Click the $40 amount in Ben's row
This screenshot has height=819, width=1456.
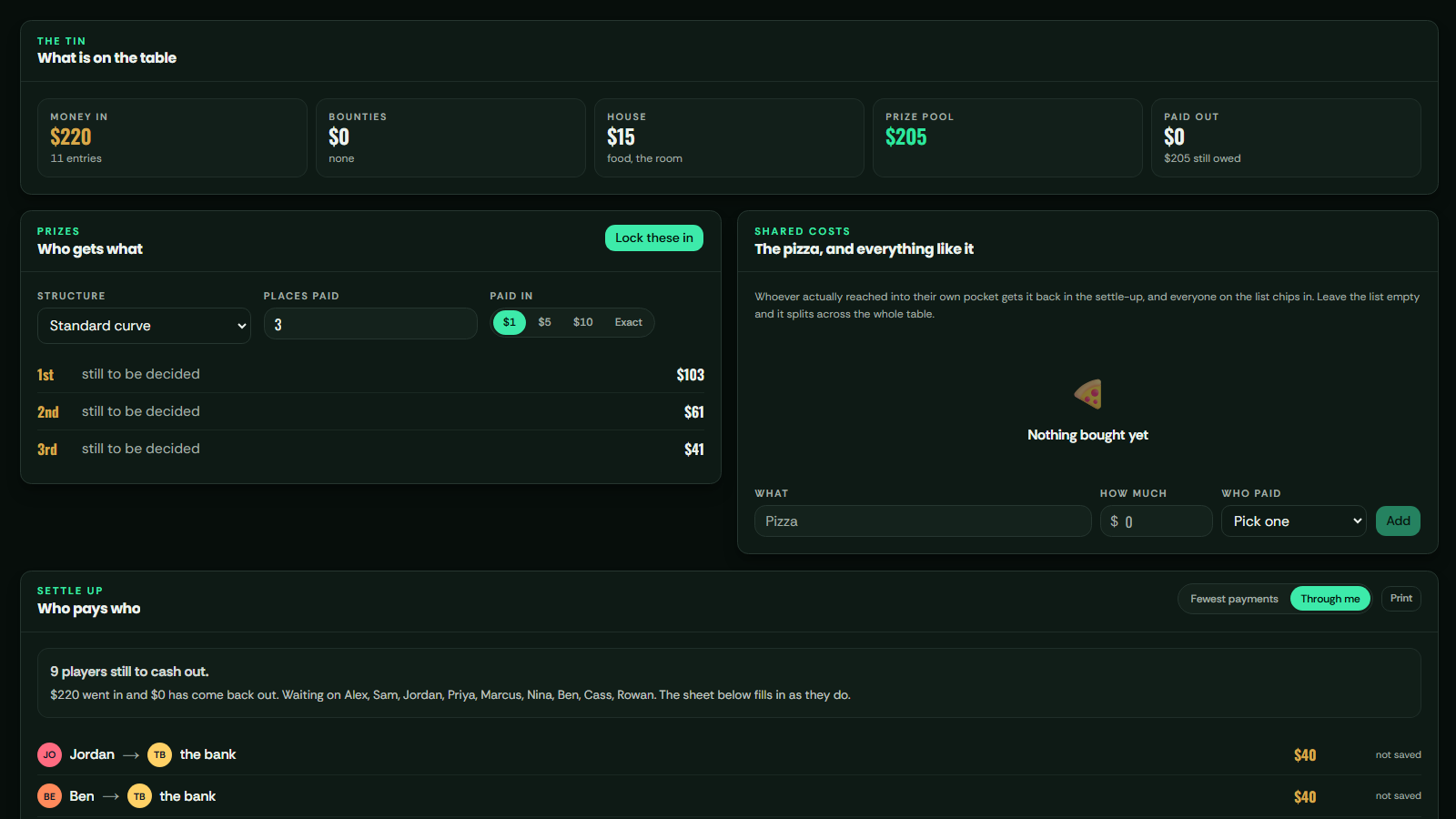tap(1305, 797)
